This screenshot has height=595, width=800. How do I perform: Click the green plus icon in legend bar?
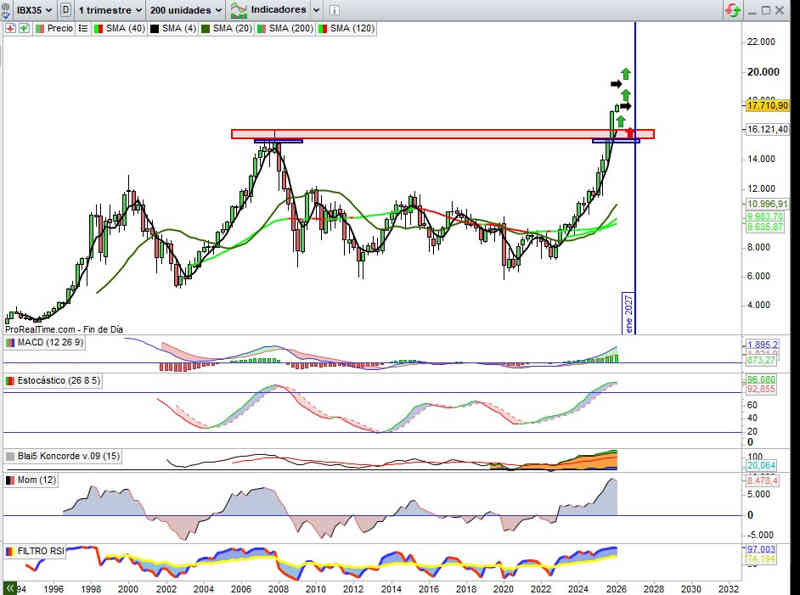coord(21,29)
